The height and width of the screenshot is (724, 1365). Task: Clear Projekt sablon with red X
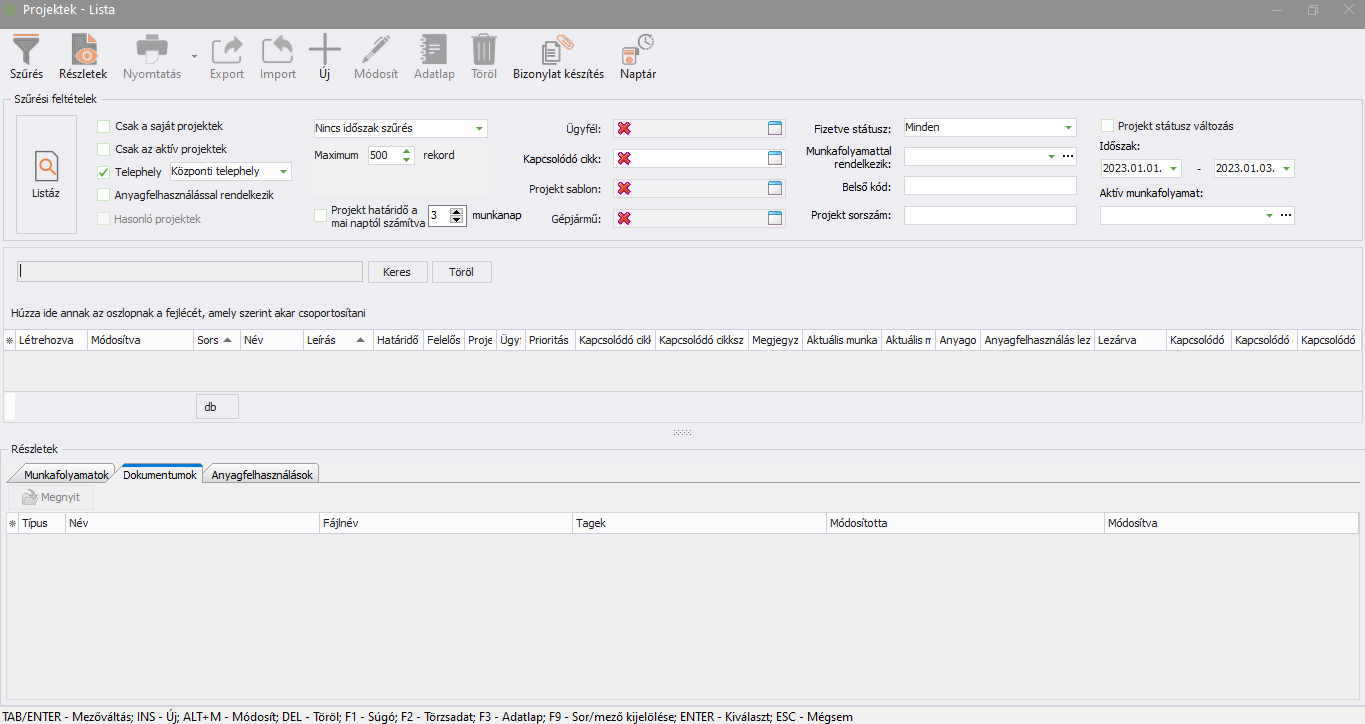pos(624,188)
